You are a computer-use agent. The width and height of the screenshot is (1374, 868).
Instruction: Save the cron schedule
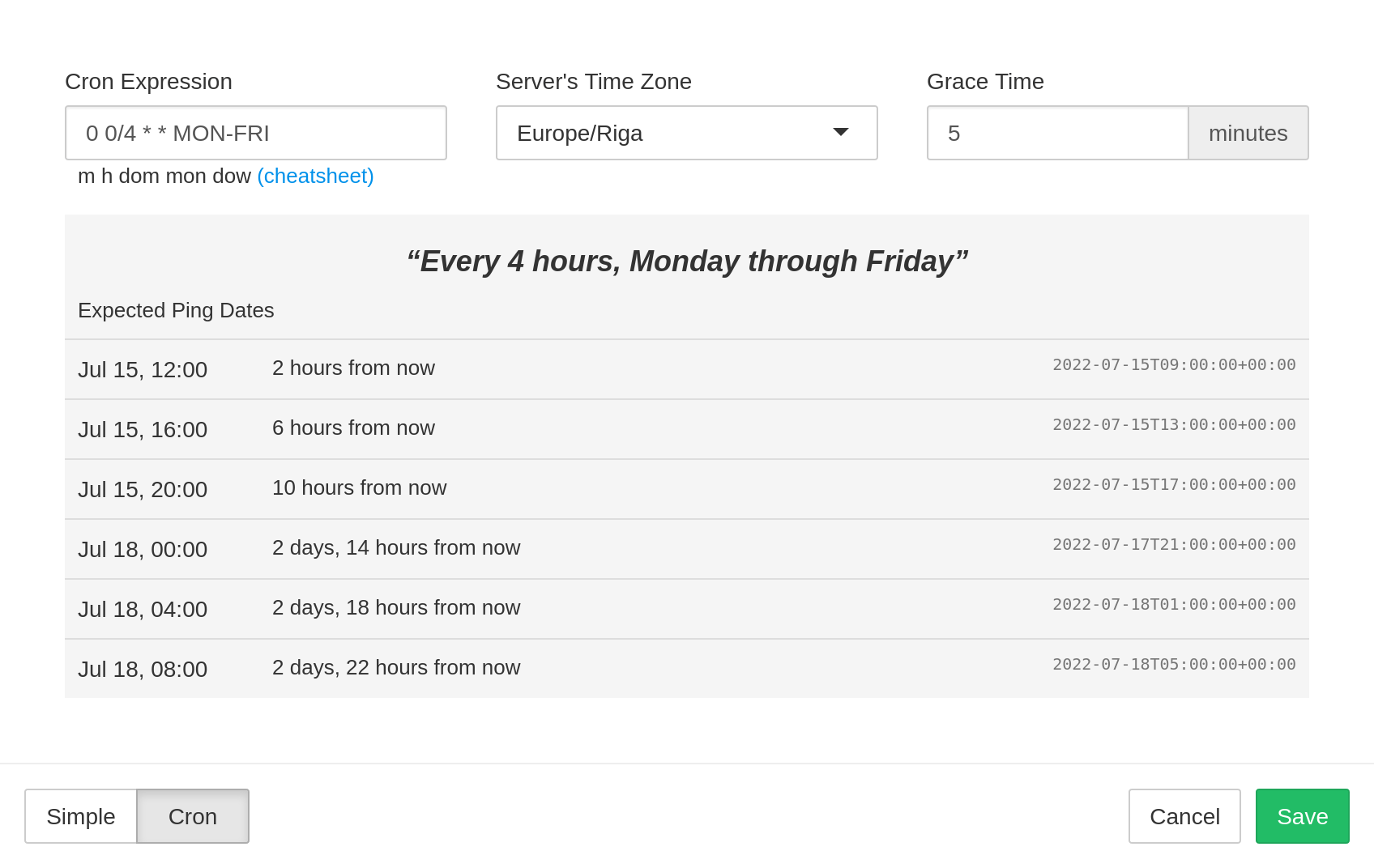pos(1301,816)
